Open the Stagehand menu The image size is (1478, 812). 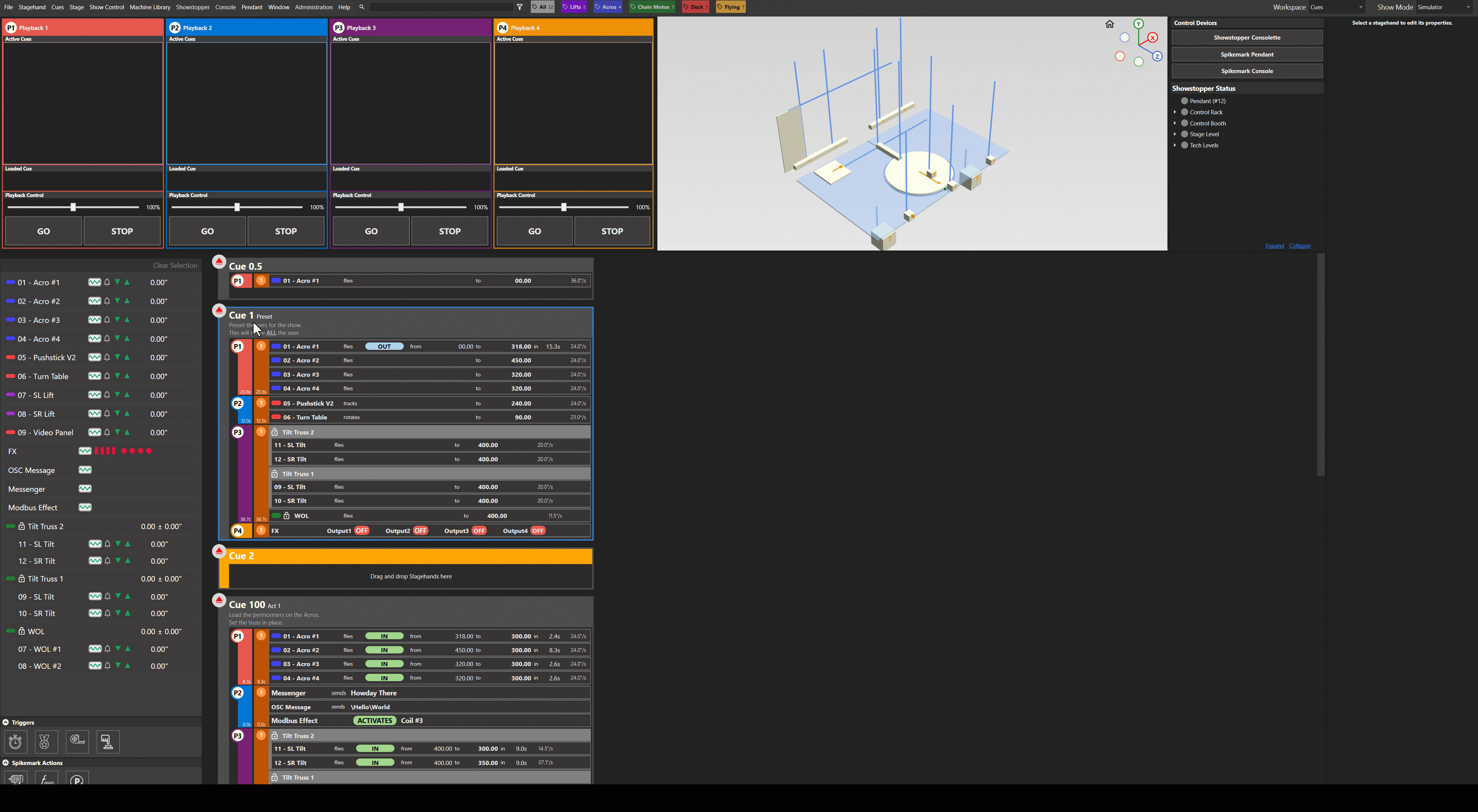(32, 7)
